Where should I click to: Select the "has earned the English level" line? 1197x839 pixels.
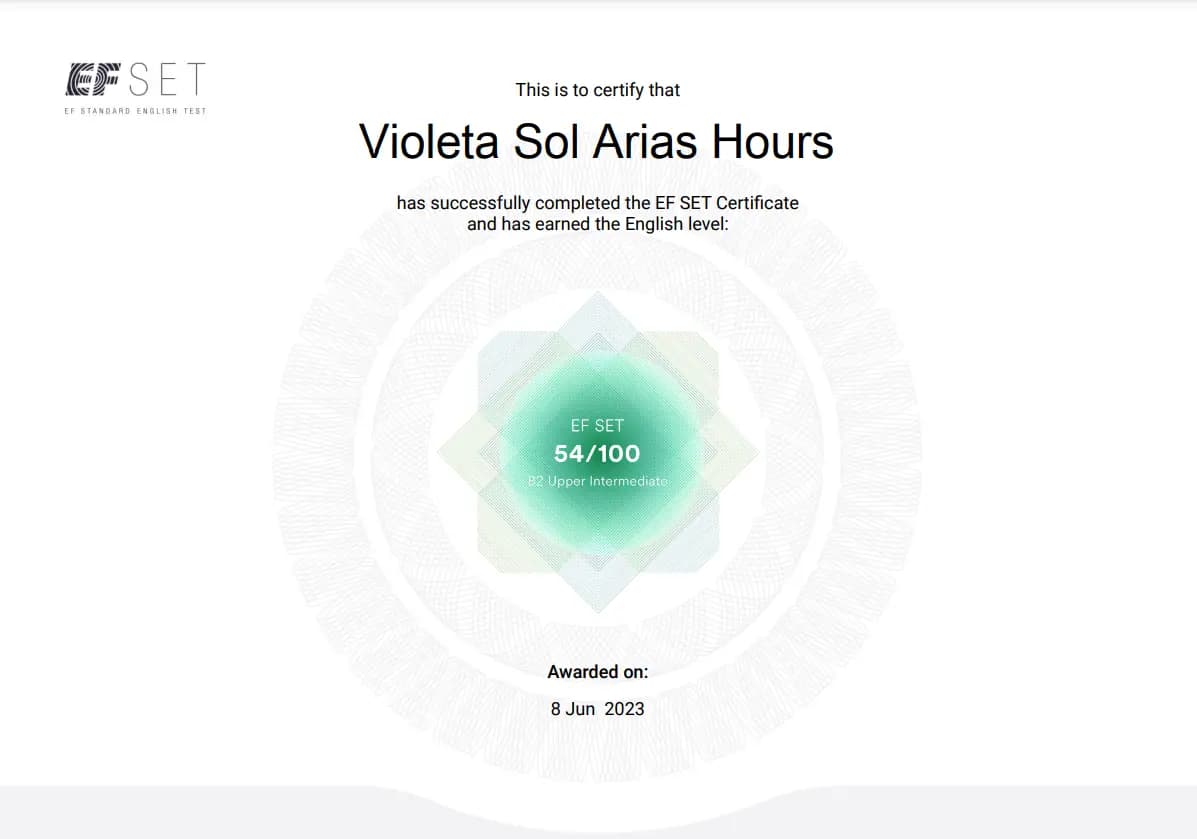(598, 224)
